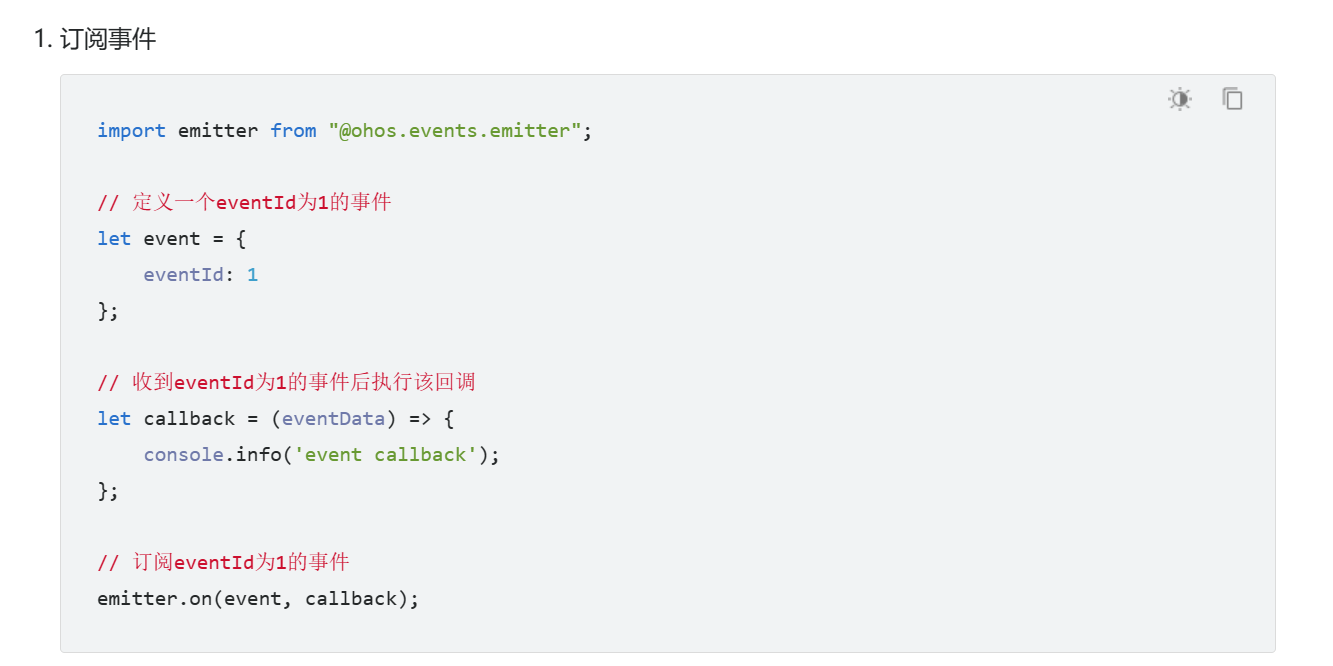Screen dimensions: 1333x666
Task: Click the 'console.info' call
Action: point(213,454)
